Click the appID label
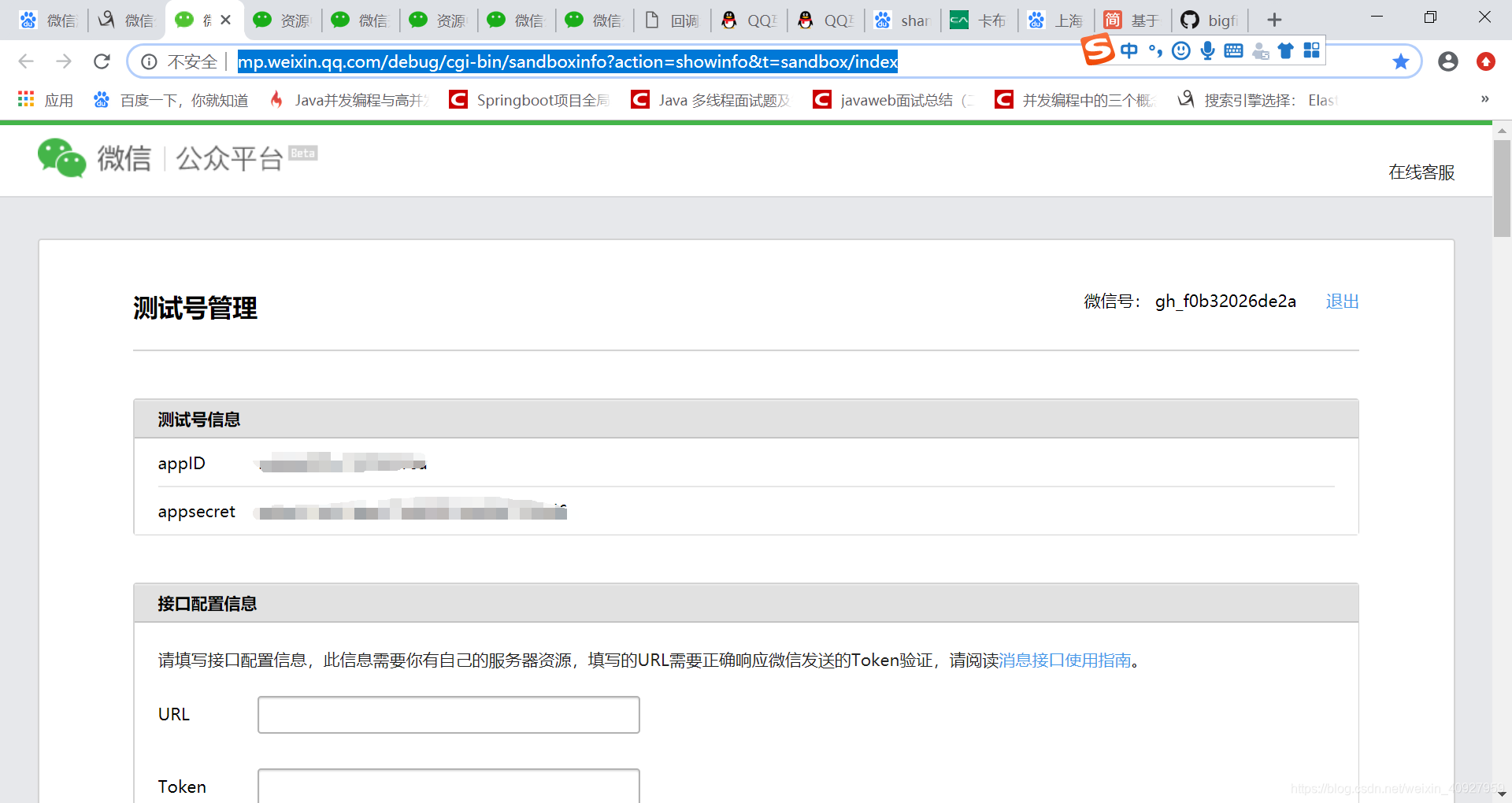The width and height of the screenshot is (1512, 803). [181, 464]
